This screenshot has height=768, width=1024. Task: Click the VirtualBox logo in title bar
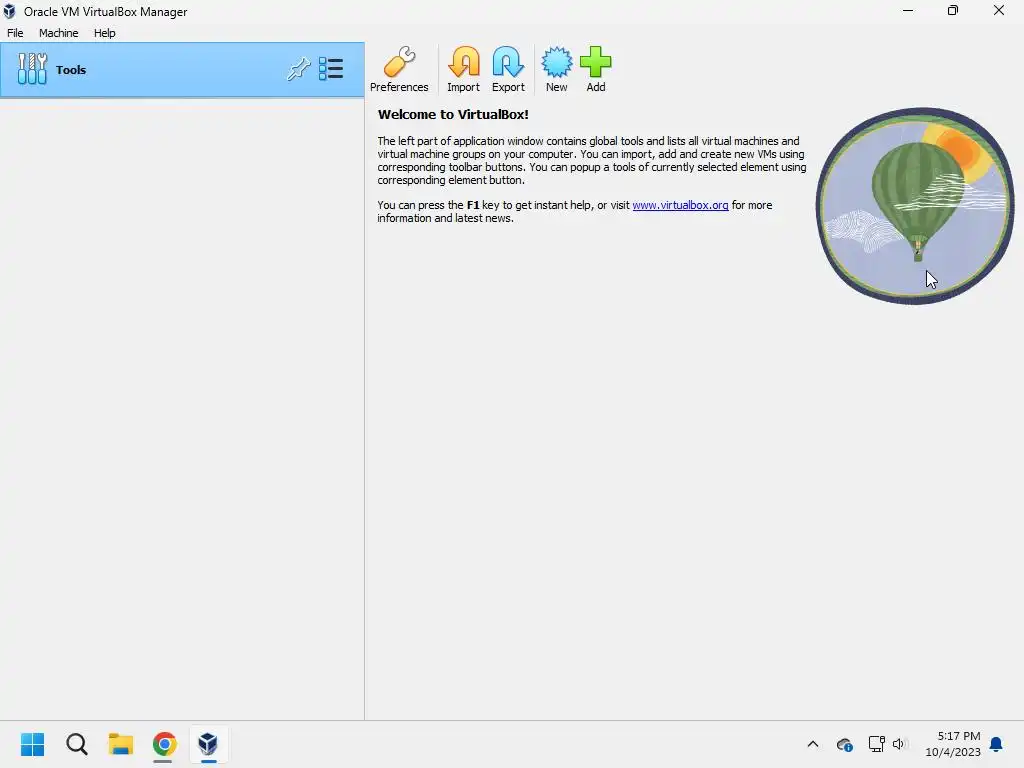click(x=9, y=11)
